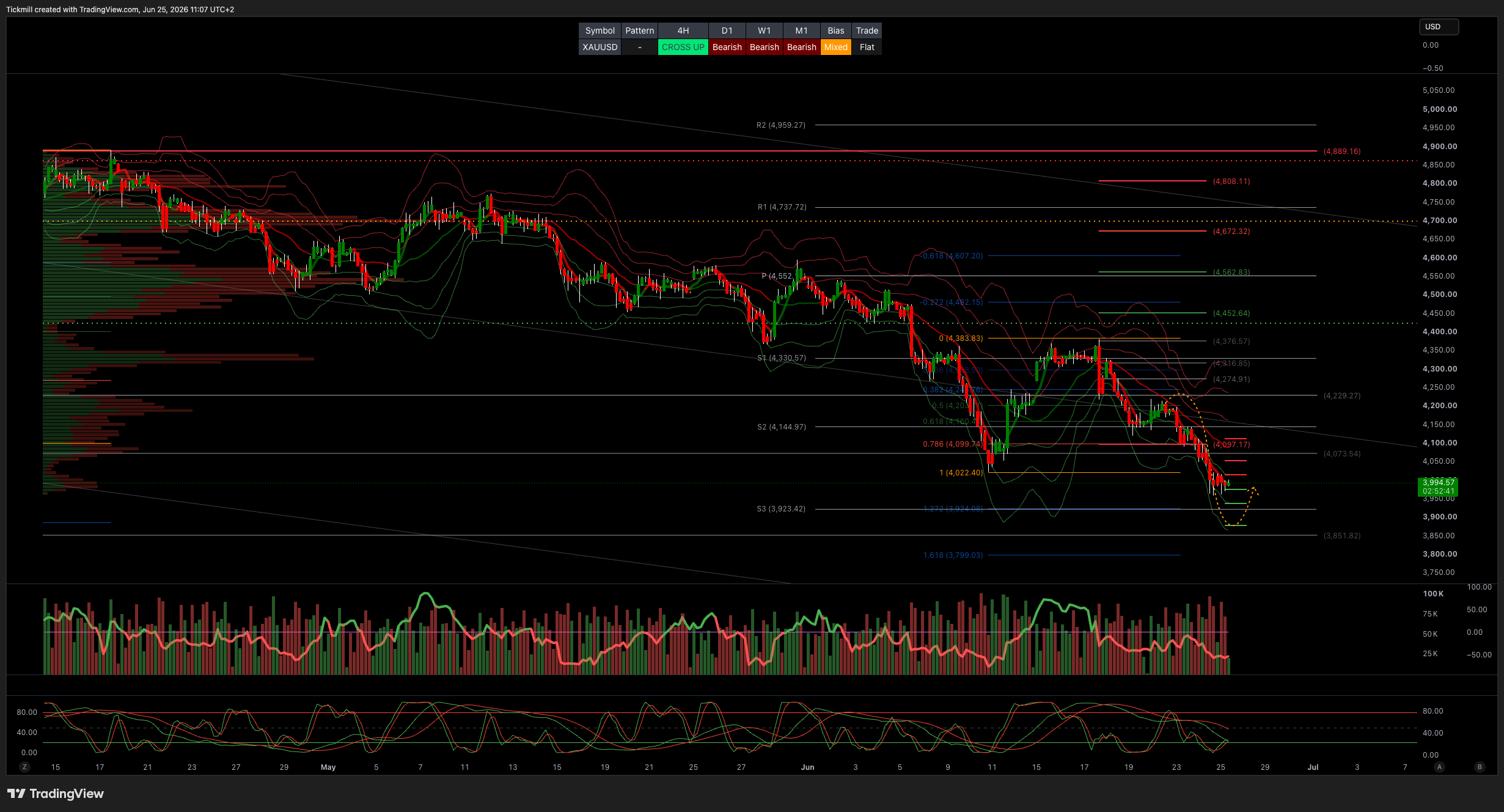Image resolution: width=1504 pixels, height=812 pixels.
Task: Click the Trade column header
Action: coord(867,31)
